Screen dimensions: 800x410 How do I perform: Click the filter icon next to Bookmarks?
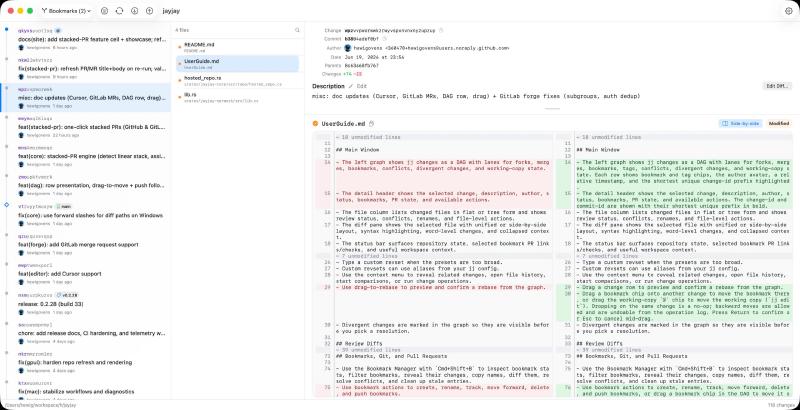click(x=105, y=11)
